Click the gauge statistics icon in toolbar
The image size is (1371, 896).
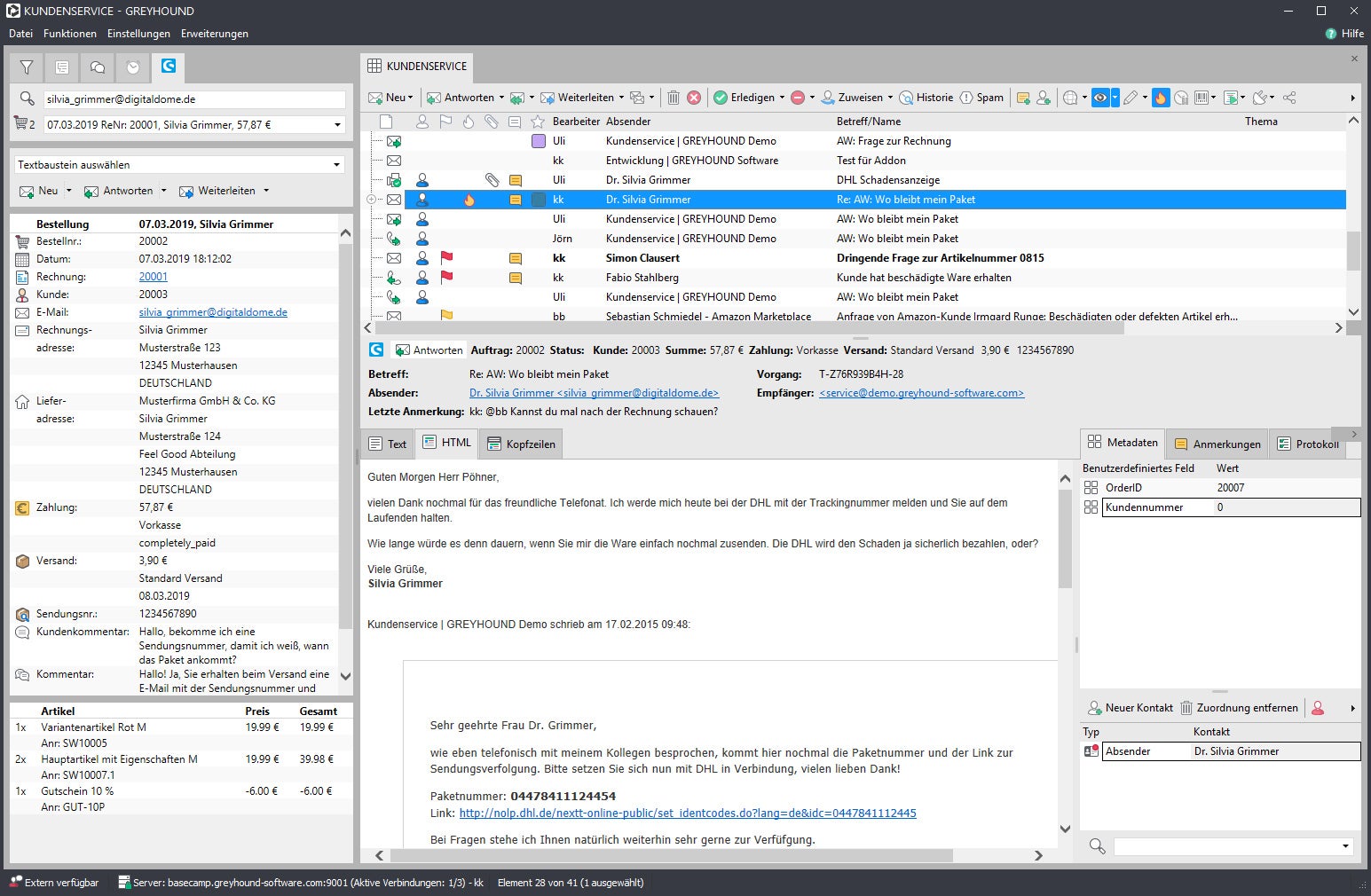pos(1181,98)
